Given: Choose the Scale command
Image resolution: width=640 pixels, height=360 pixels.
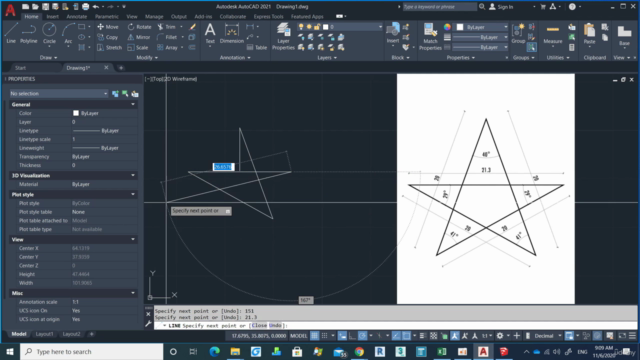Looking at the screenshot, I should (x=138, y=47).
